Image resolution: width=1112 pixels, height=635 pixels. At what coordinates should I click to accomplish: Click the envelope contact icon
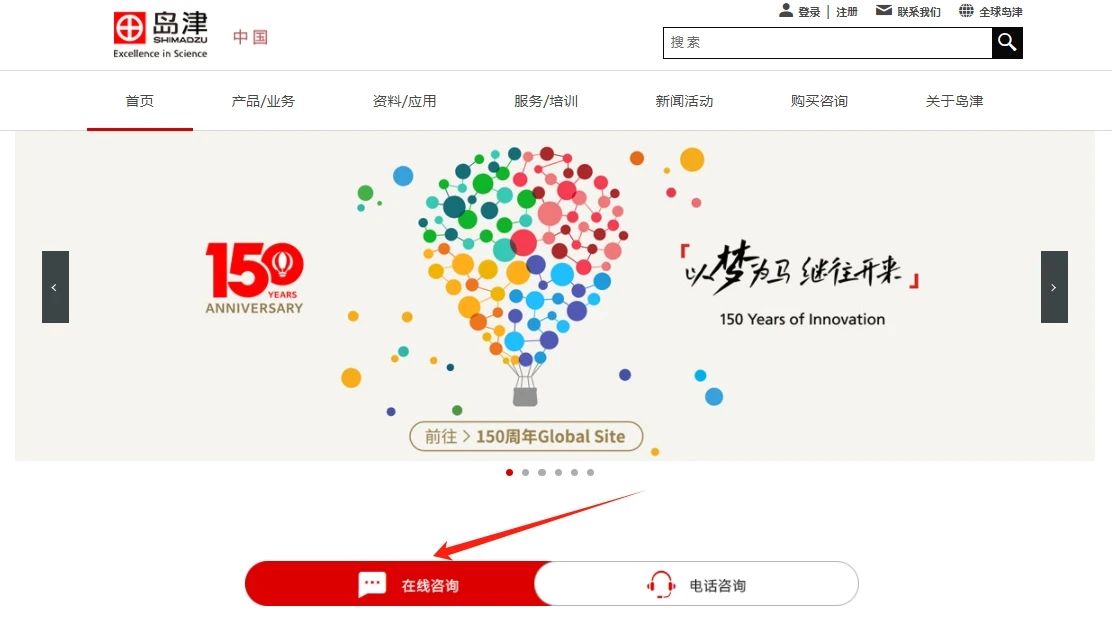click(x=884, y=10)
